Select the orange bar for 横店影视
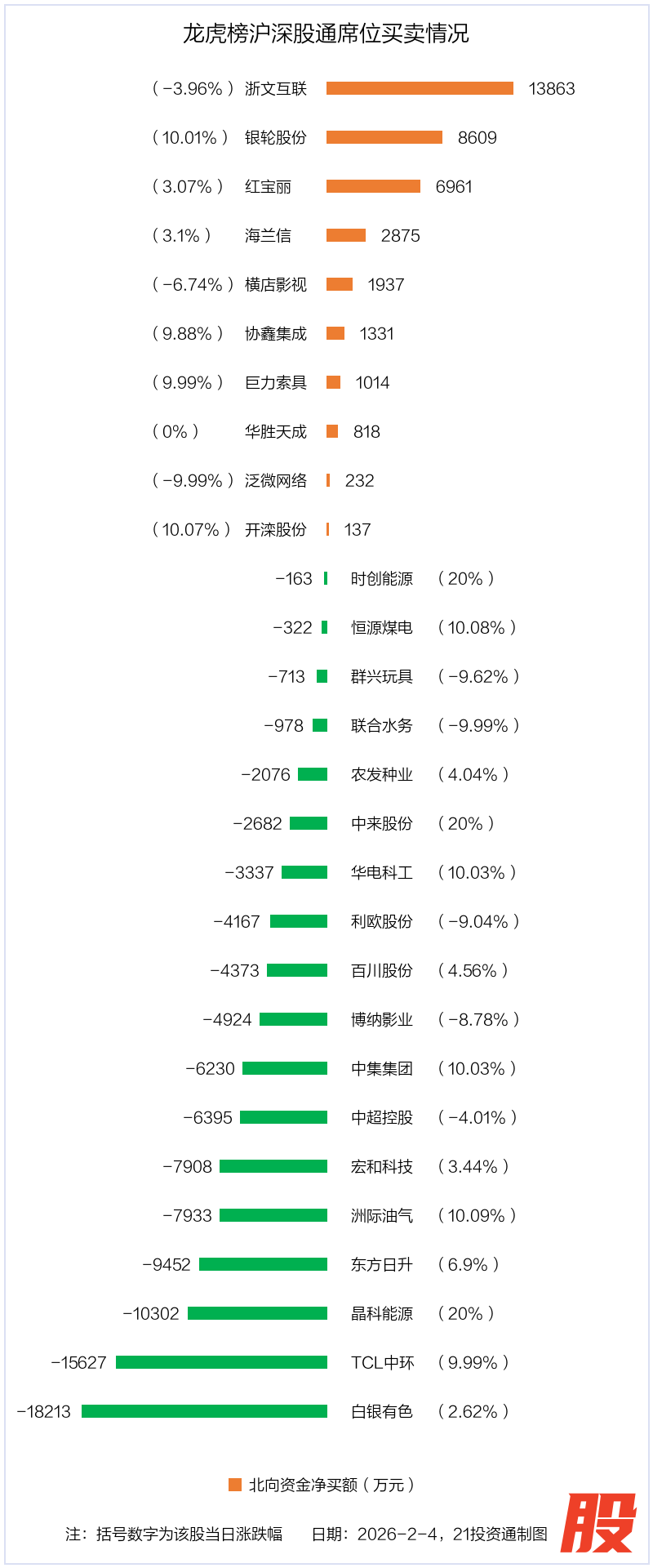This screenshot has height=1568, width=653. [x=340, y=284]
